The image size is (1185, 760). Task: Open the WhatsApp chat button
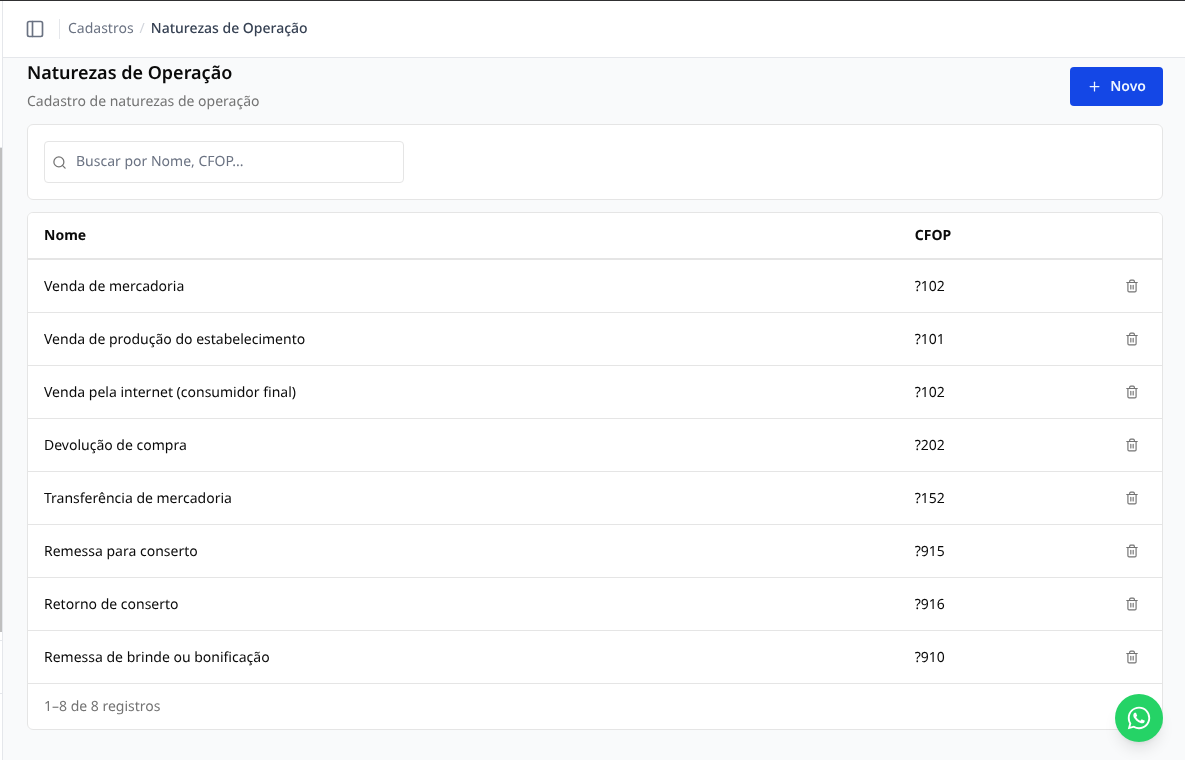[x=1138, y=718]
